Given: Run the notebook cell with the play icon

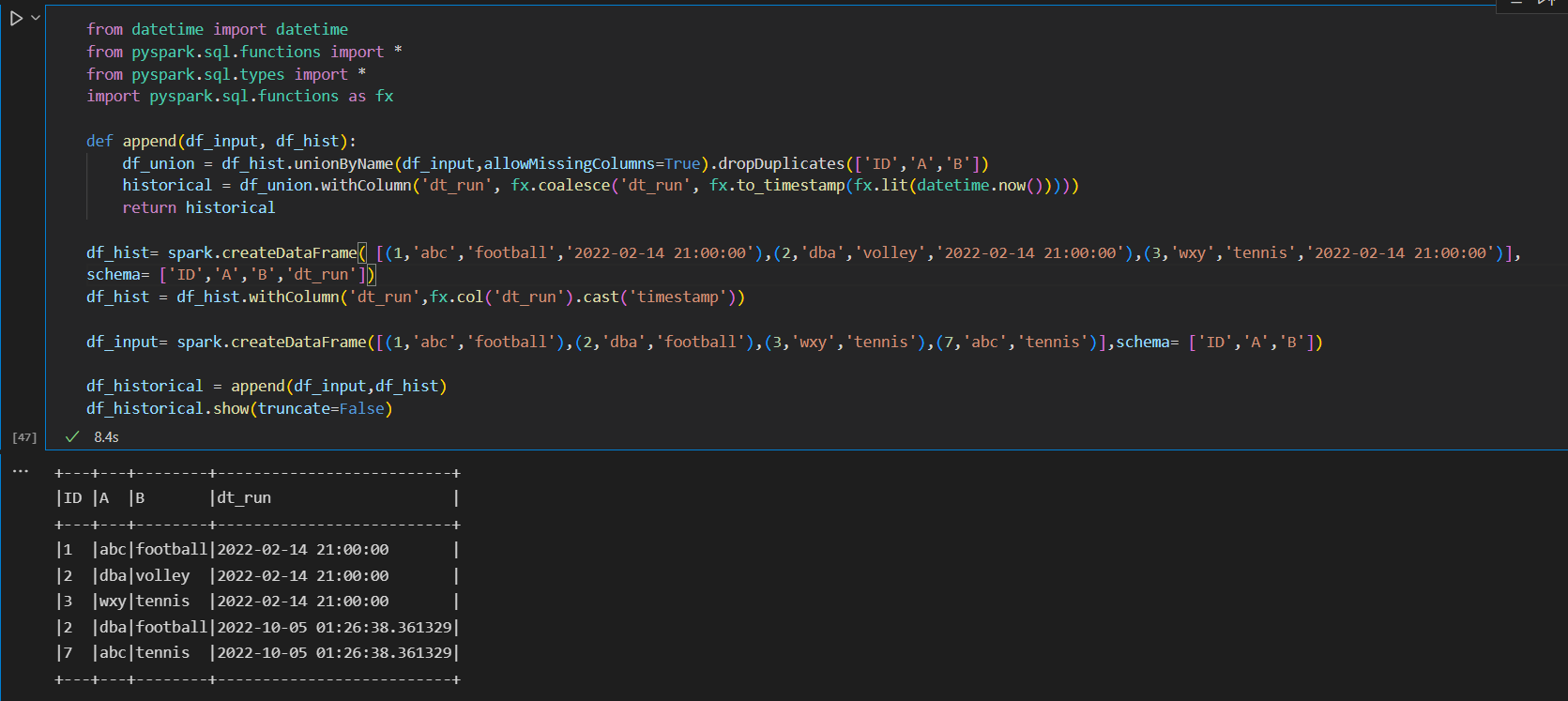Looking at the screenshot, I should coord(16,18).
